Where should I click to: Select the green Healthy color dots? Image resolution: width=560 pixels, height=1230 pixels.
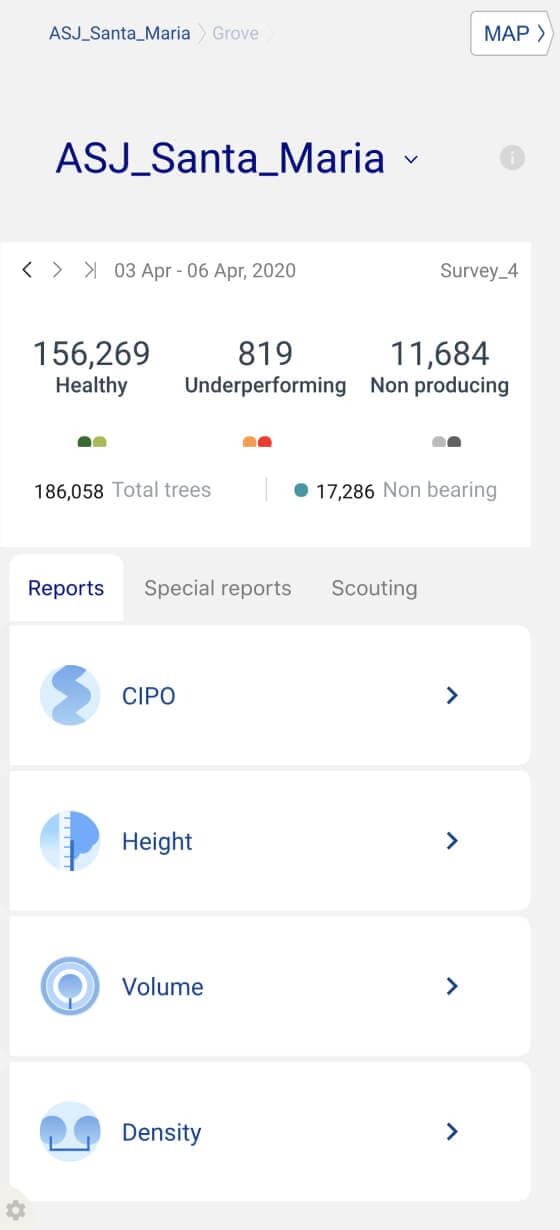pos(92,442)
